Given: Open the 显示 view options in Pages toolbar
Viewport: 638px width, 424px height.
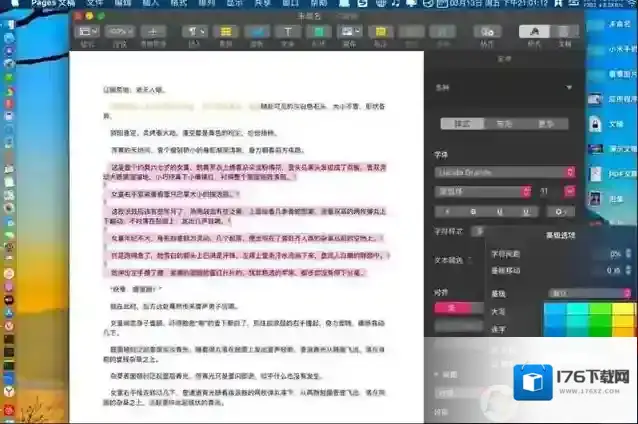Looking at the screenshot, I should point(88,32).
